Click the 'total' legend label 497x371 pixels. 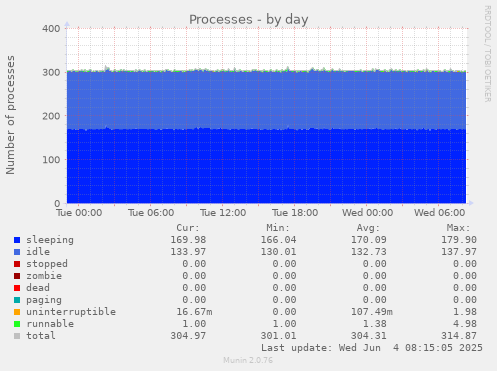point(41,336)
